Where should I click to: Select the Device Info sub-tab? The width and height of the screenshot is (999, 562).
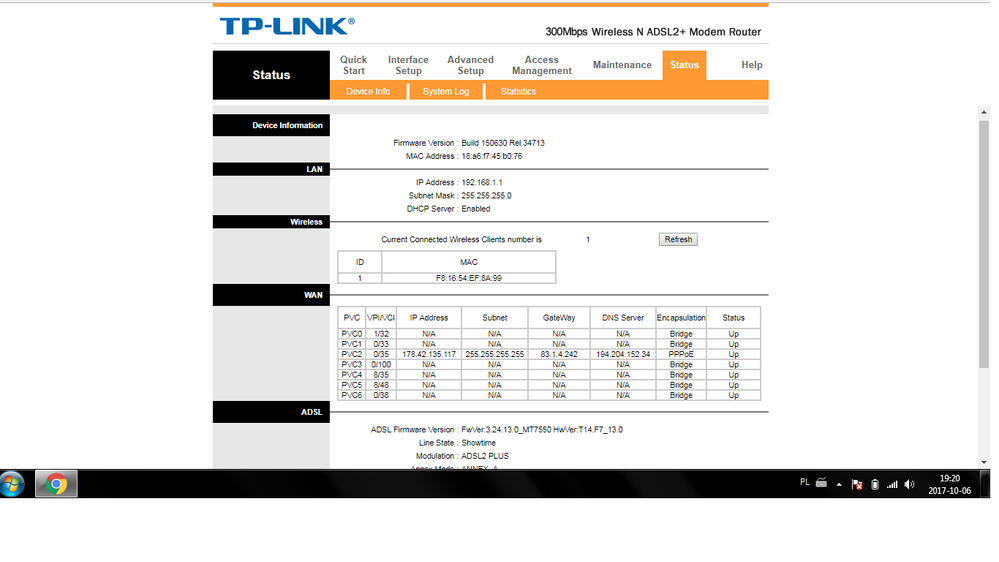coord(368,91)
